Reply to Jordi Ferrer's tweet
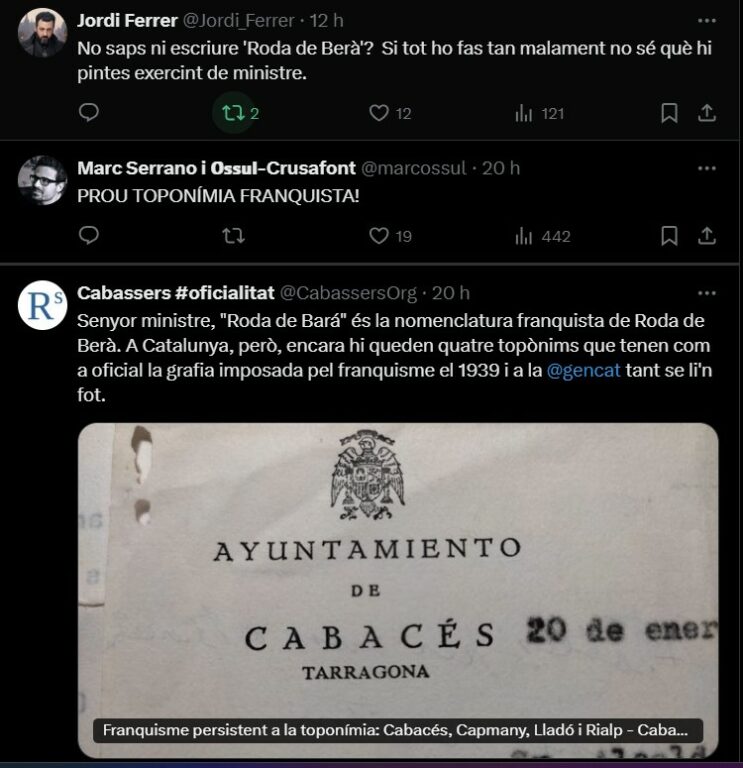 point(89,113)
